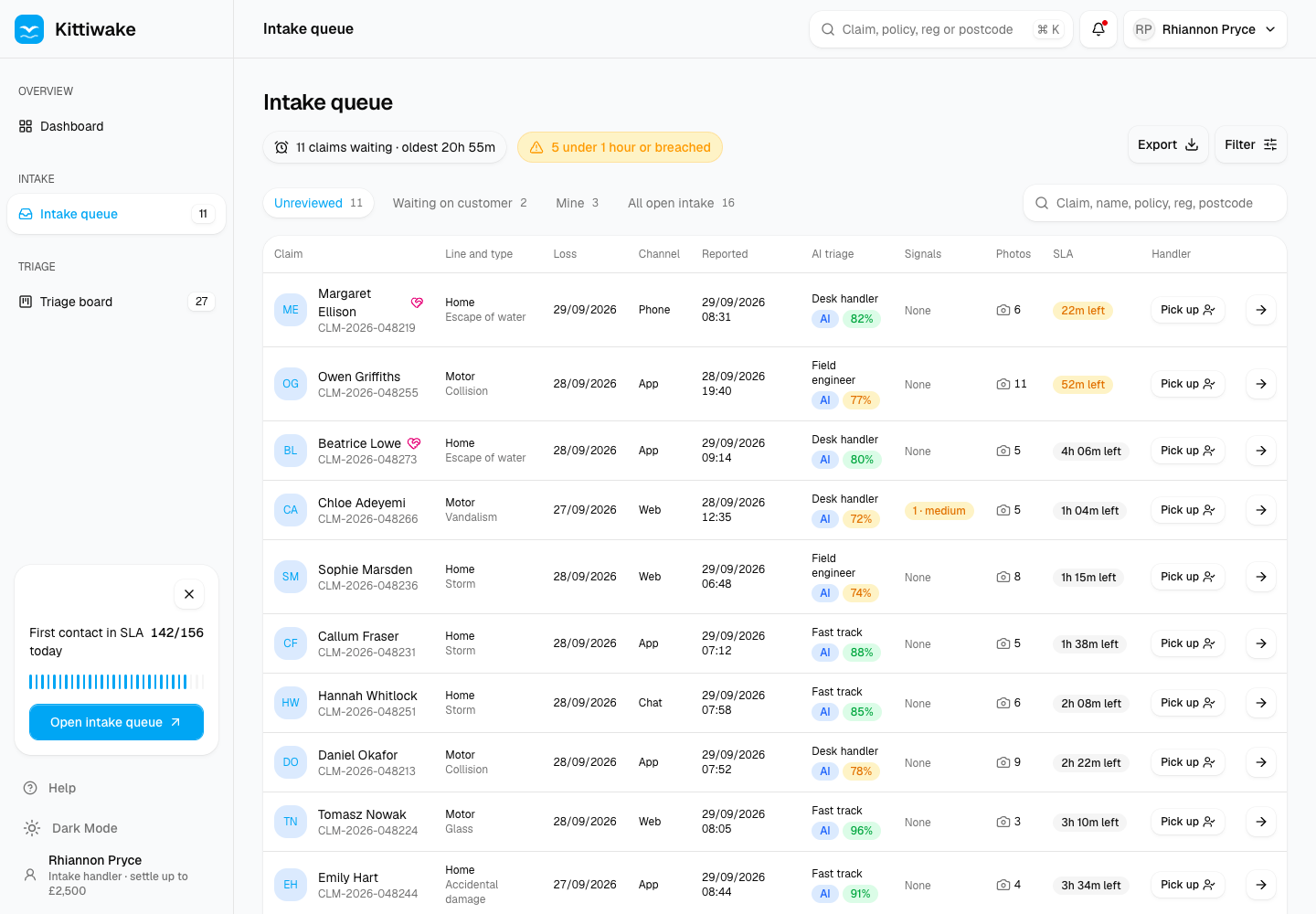Click the photos camera icon for Owen Griffiths
The width and height of the screenshot is (1316, 914).
point(1003,384)
